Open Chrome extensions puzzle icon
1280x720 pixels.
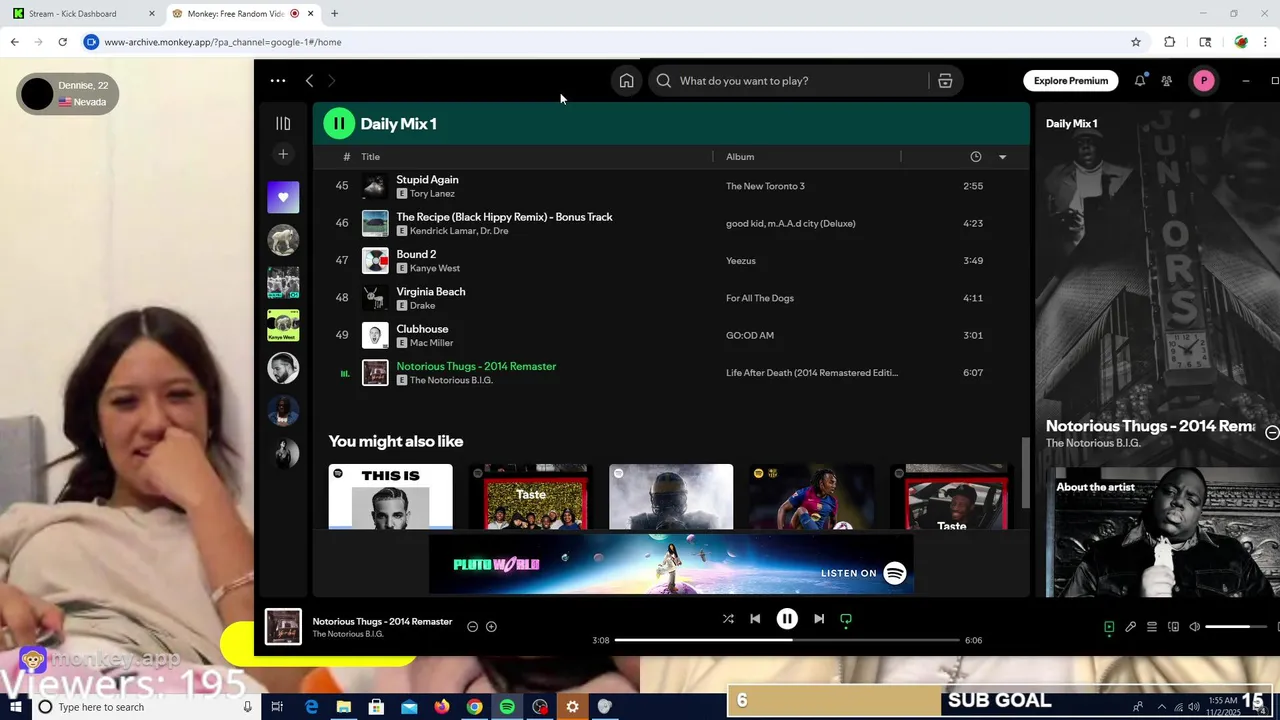1169,42
